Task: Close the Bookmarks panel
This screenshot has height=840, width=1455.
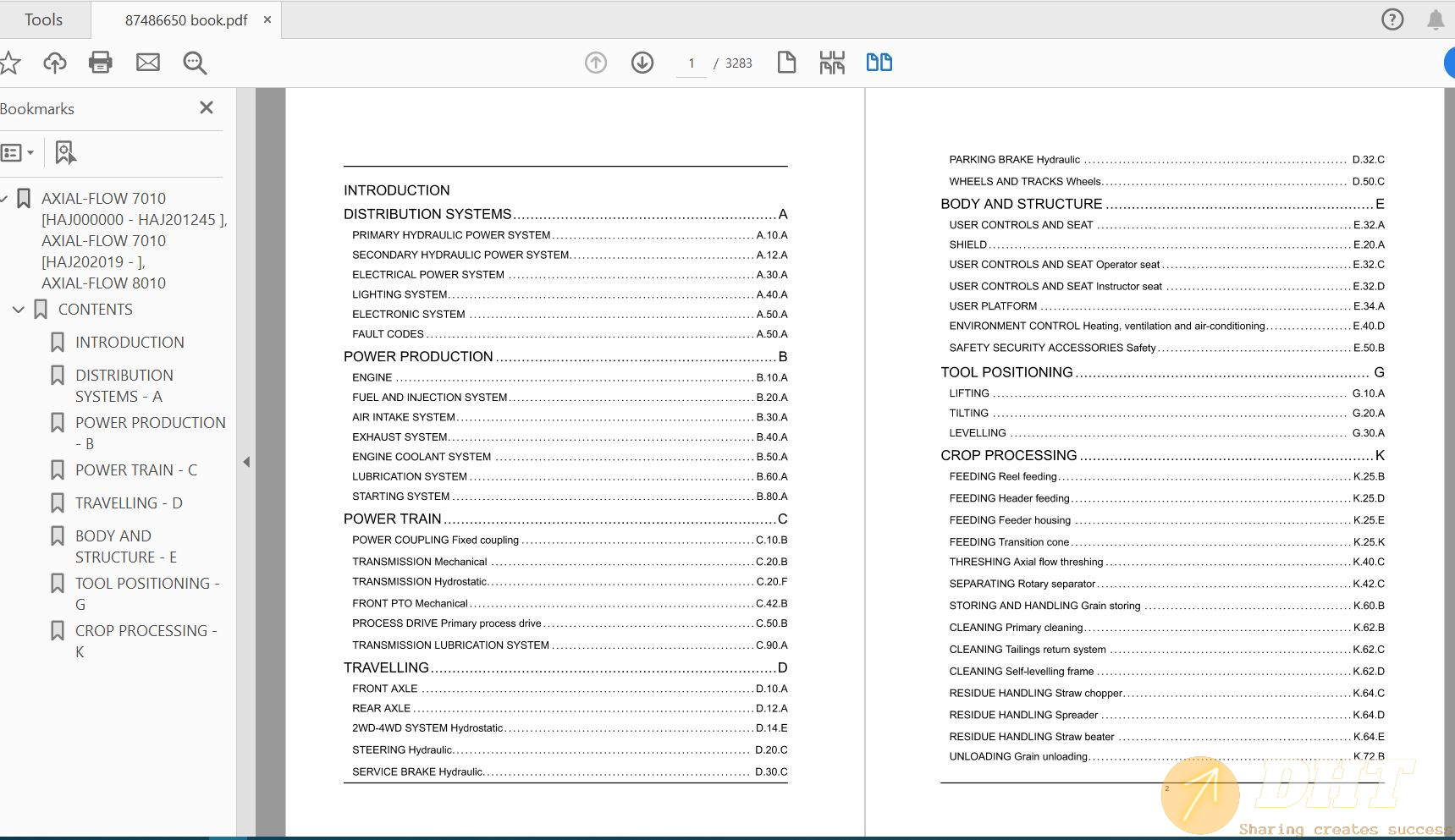Action: pyautogui.click(x=207, y=107)
